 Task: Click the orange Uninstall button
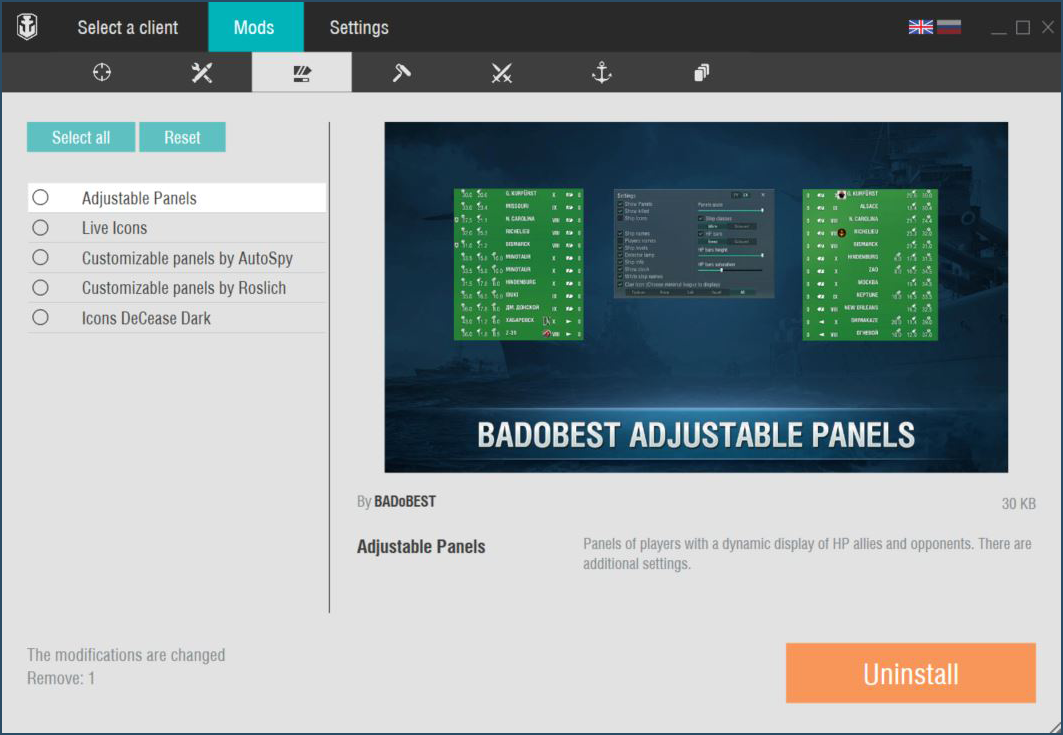(x=910, y=673)
